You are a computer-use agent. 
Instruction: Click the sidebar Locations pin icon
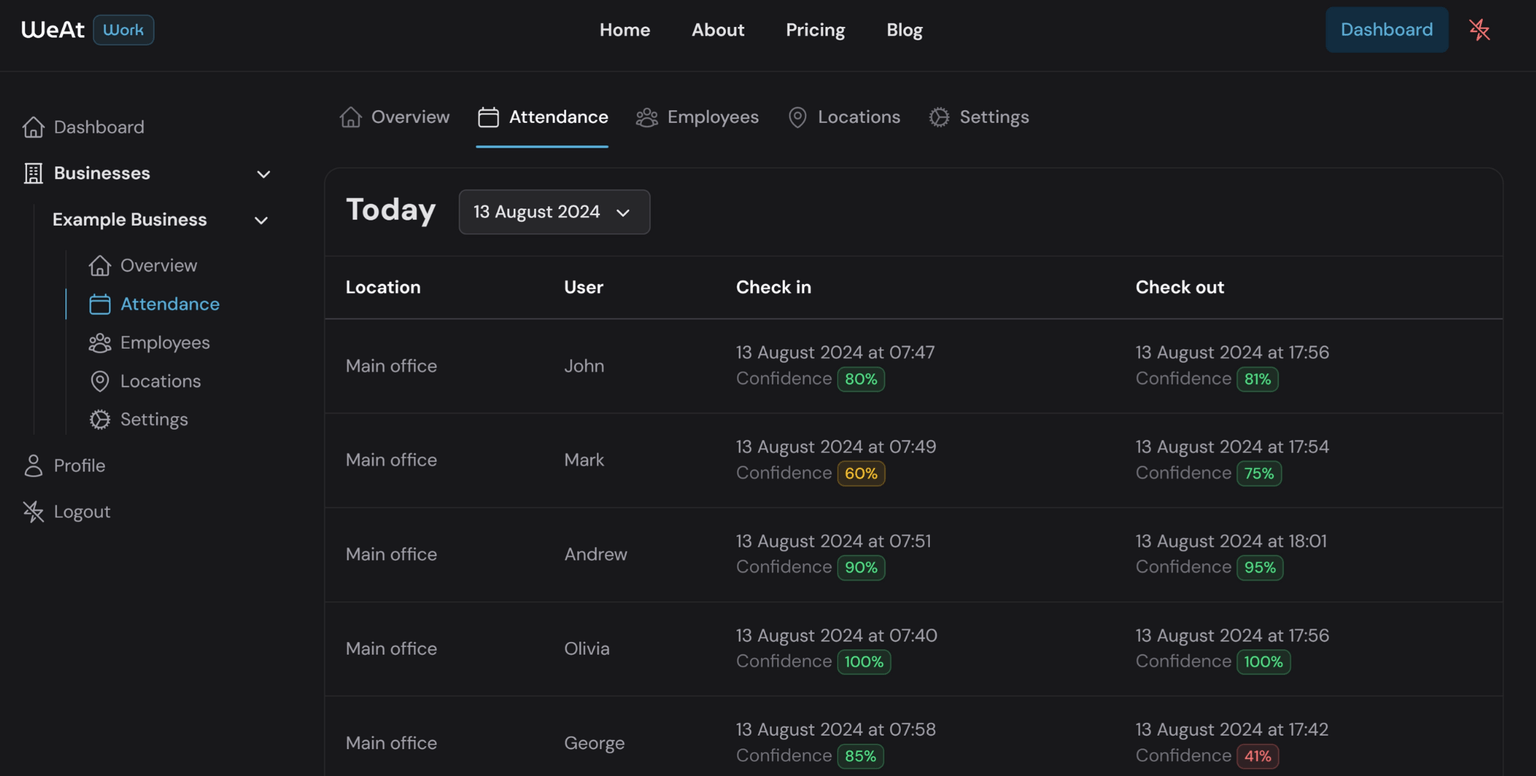[99, 381]
